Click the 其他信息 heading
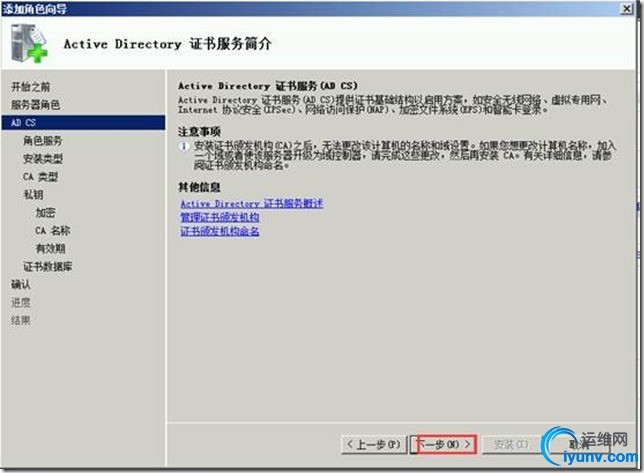The height and width of the screenshot is (473, 644). [x=199, y=187]
